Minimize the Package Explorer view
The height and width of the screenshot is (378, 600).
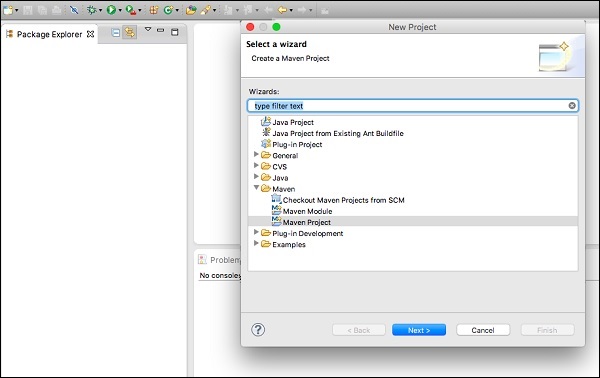[161, 30]
